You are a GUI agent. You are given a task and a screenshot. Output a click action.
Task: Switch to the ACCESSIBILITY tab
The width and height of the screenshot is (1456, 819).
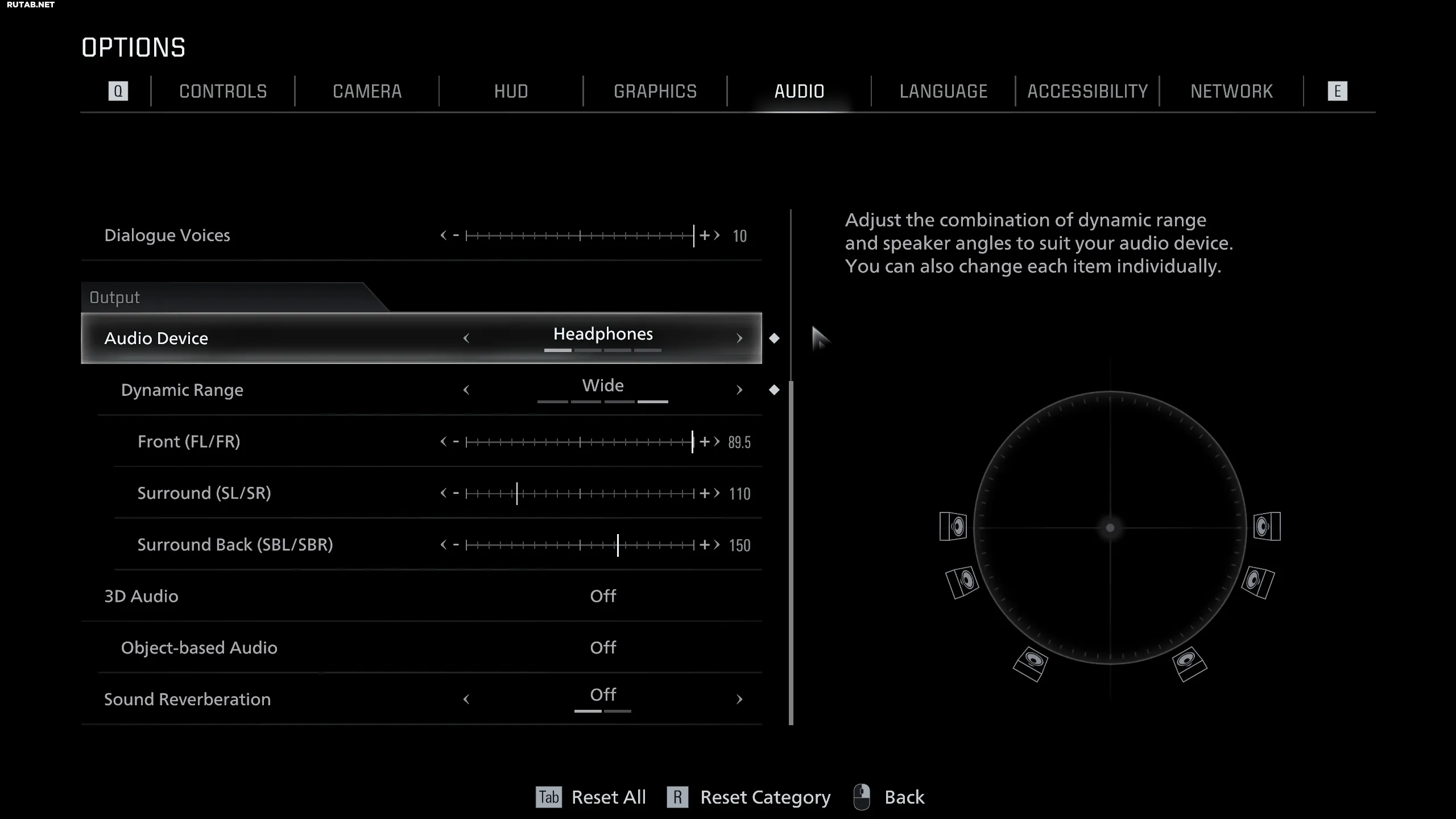[1087, 91]
